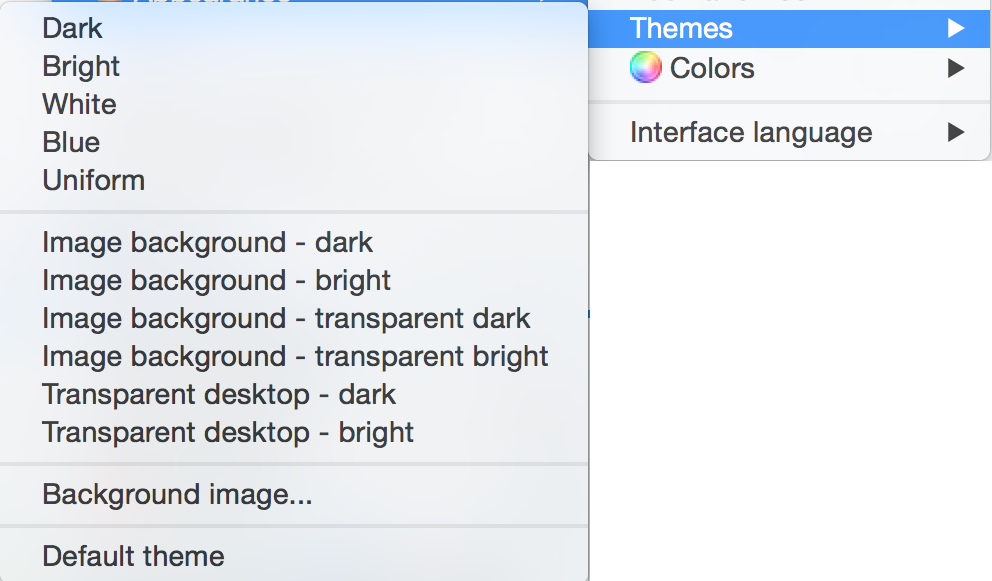The width and height of the screenshot is (992, 581).
Task: Apply the White theme
Action: [79, 104]
